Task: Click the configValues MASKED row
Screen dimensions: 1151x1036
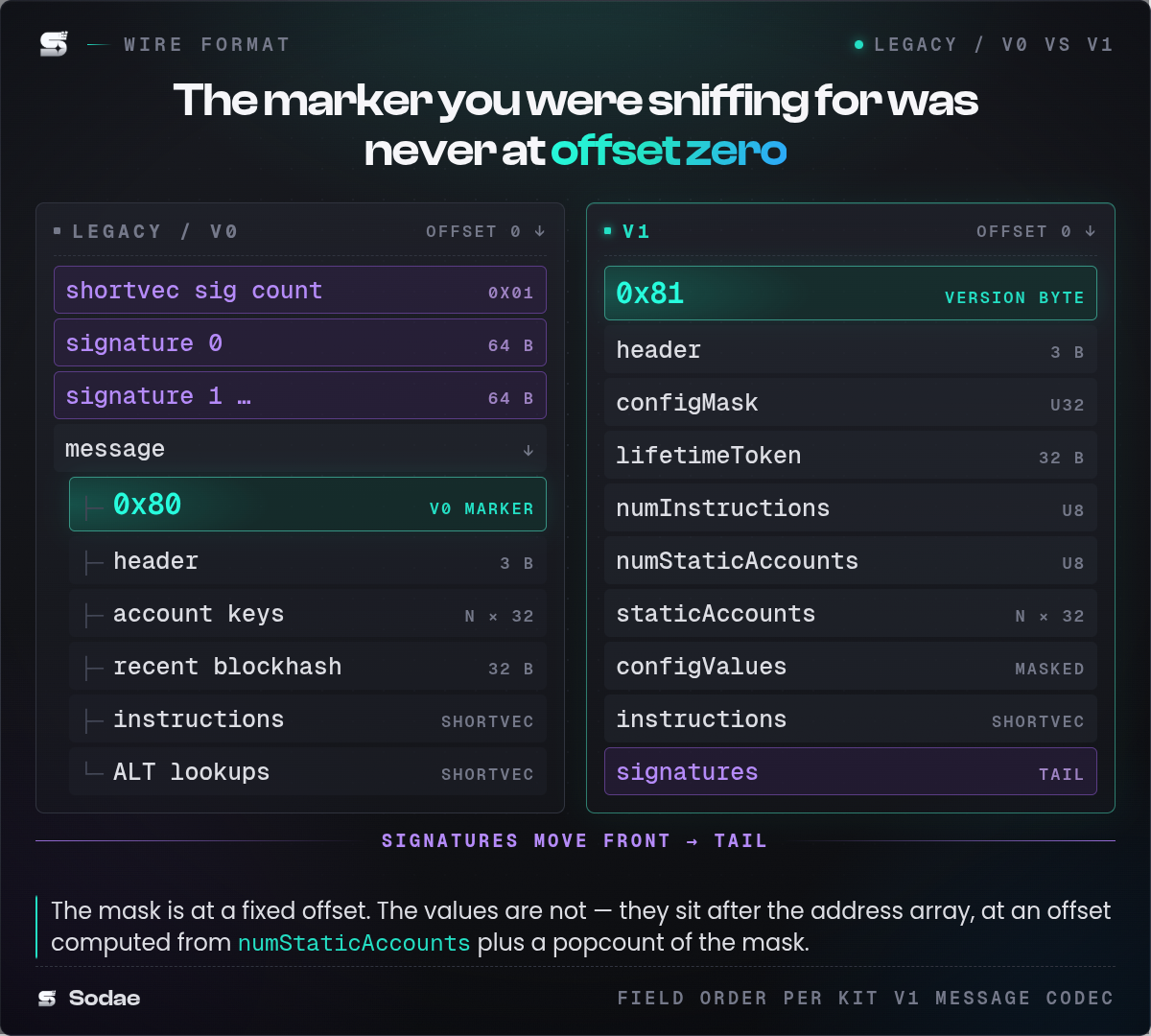Action: [x=851, y=667]
